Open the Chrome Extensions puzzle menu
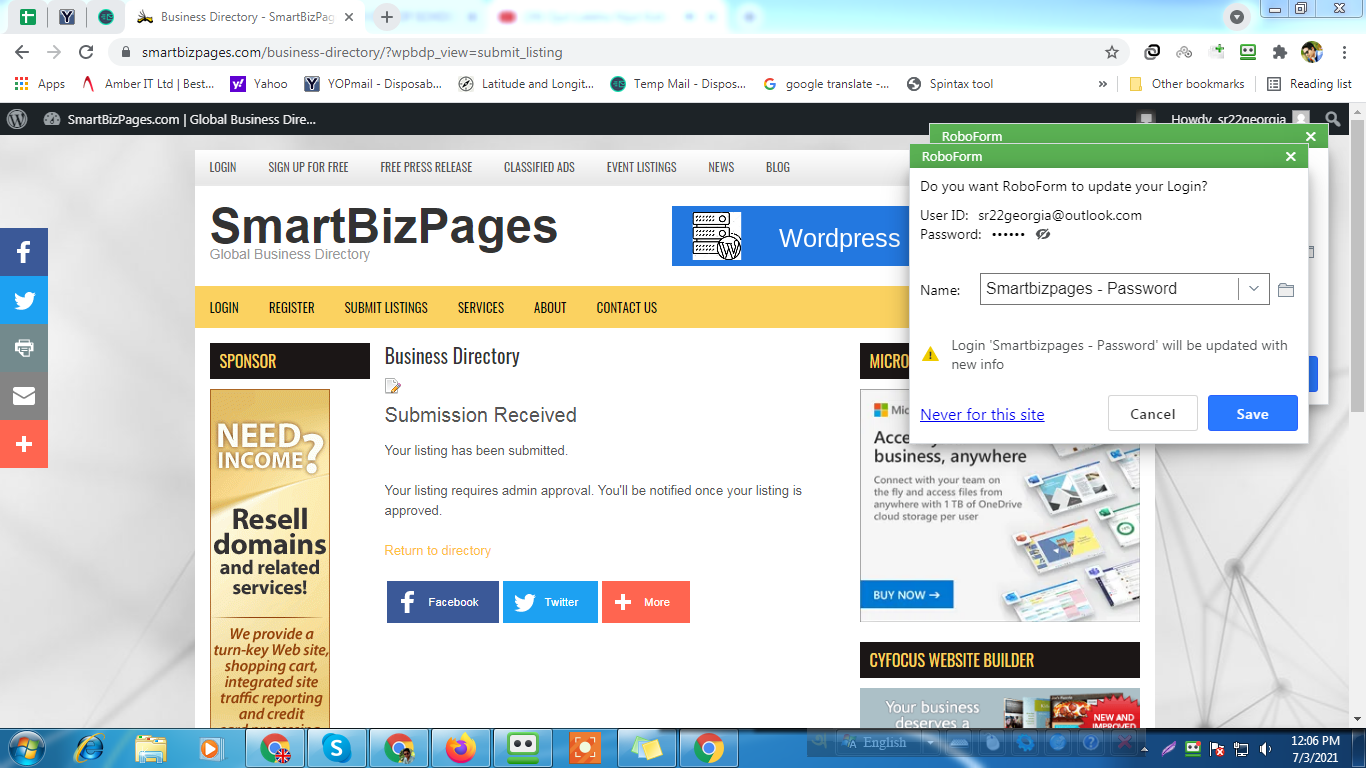 tap(1279, 52)
